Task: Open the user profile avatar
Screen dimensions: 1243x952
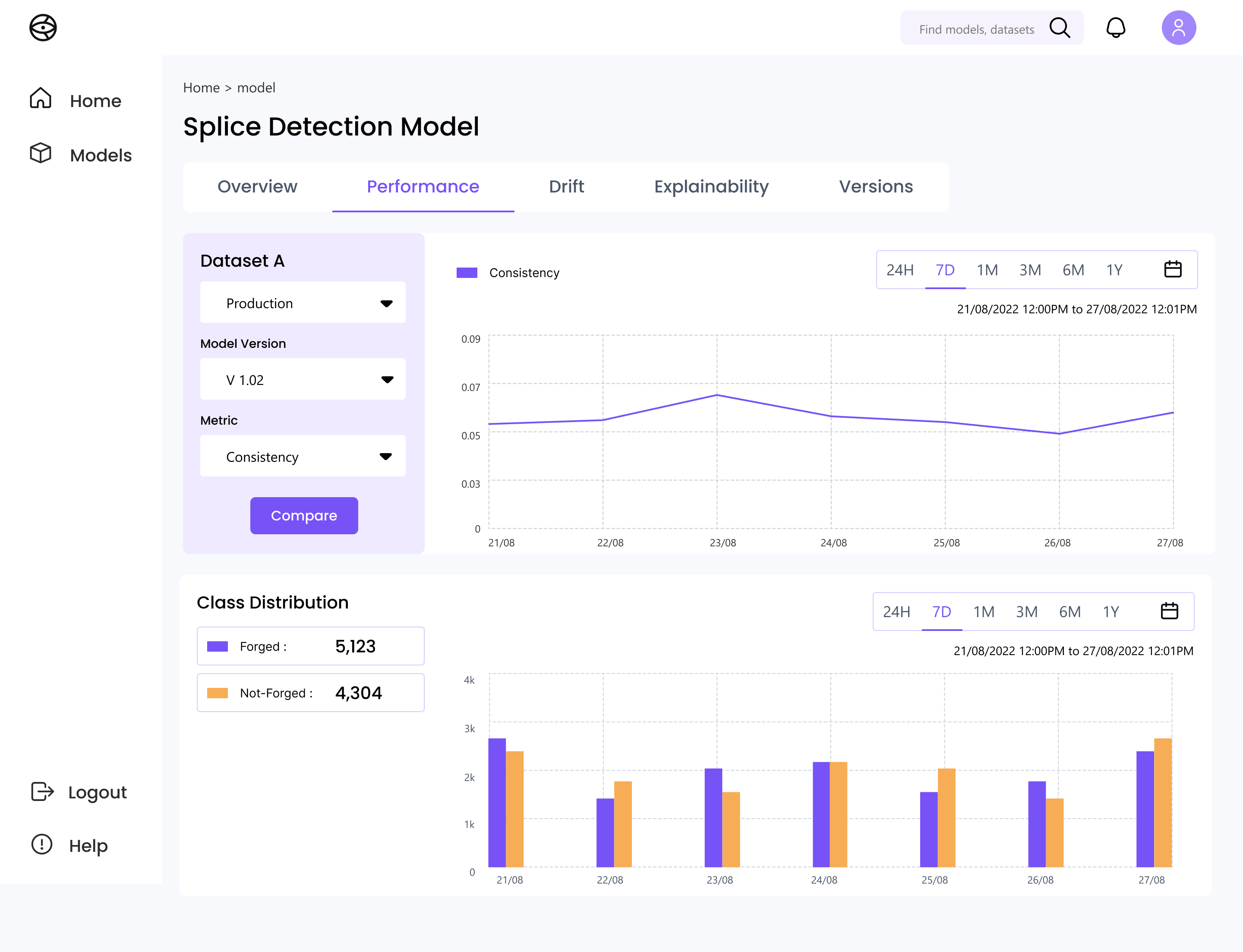Action: pyautogui.click(x=1178, y=28)
